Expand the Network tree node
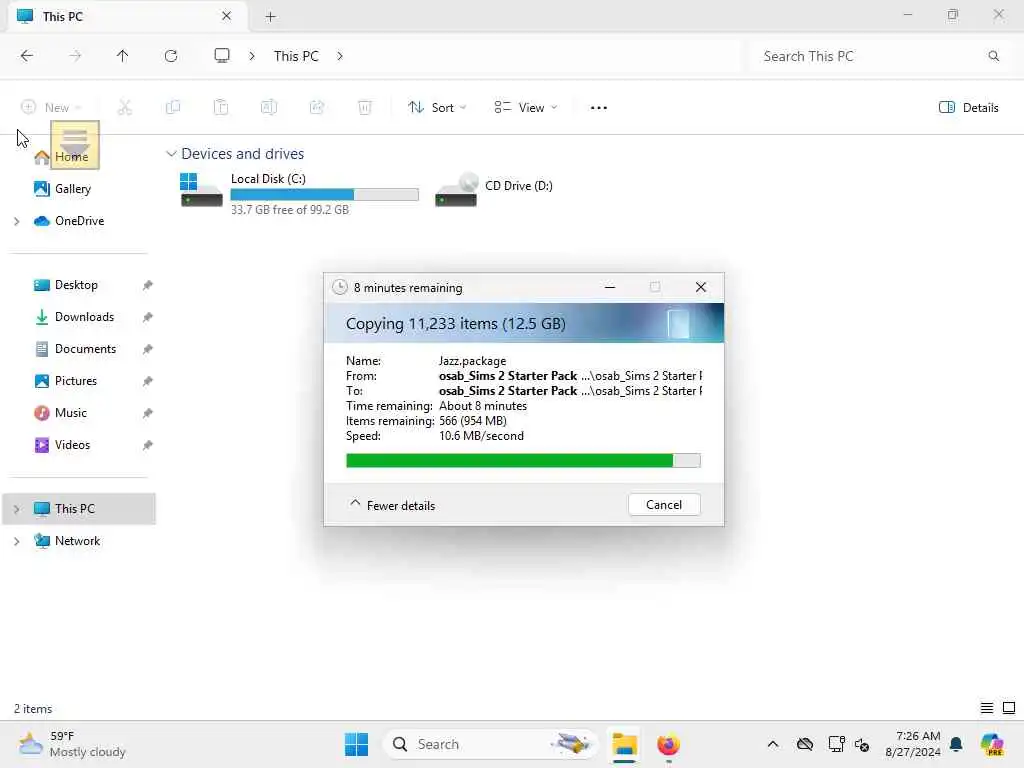 [x=17, y=541]
